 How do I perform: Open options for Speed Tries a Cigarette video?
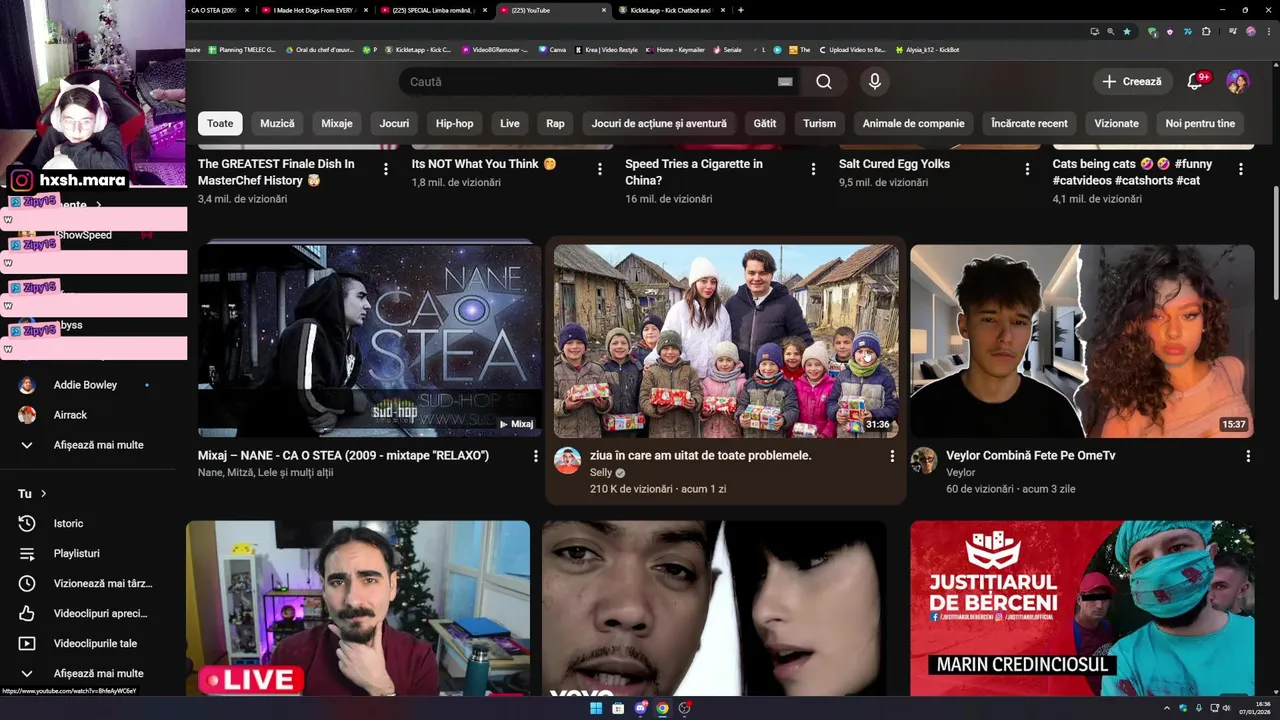814,169
